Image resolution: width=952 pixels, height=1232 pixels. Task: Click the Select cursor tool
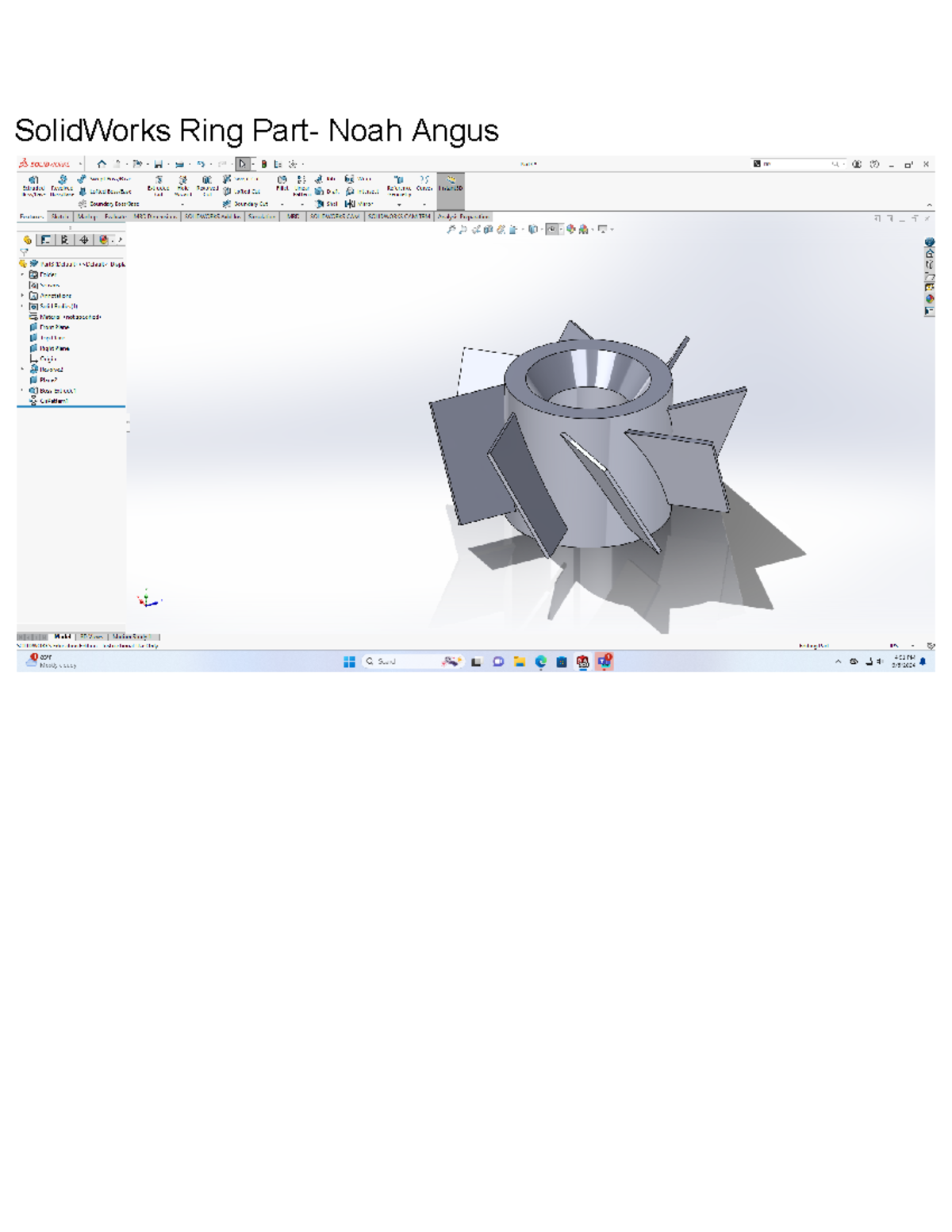pos(243,164)
